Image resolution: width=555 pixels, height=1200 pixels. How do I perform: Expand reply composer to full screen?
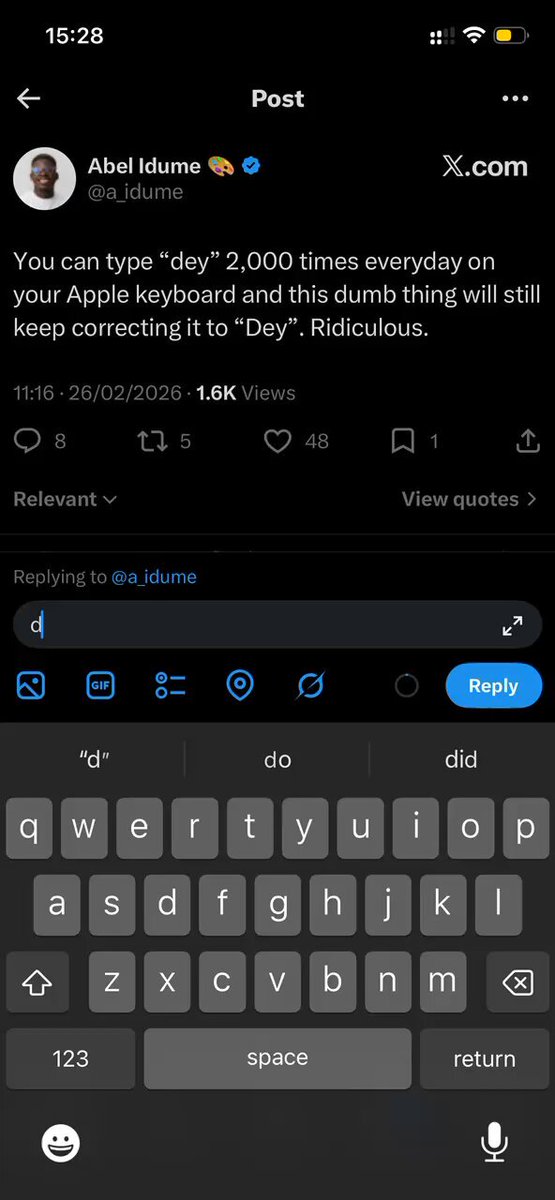(512, 626)
